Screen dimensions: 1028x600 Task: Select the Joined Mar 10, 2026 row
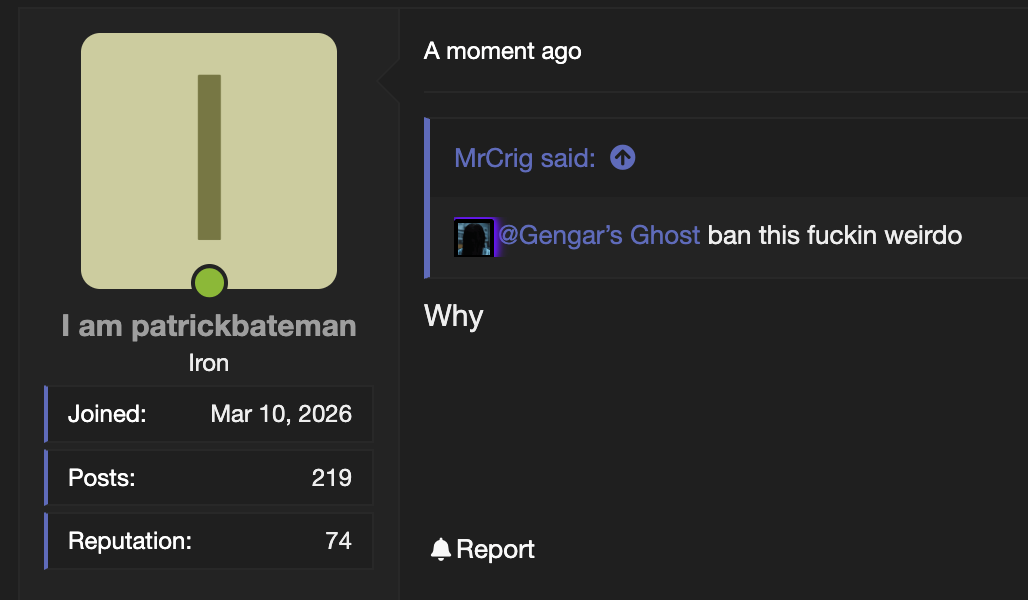(209, 414)
